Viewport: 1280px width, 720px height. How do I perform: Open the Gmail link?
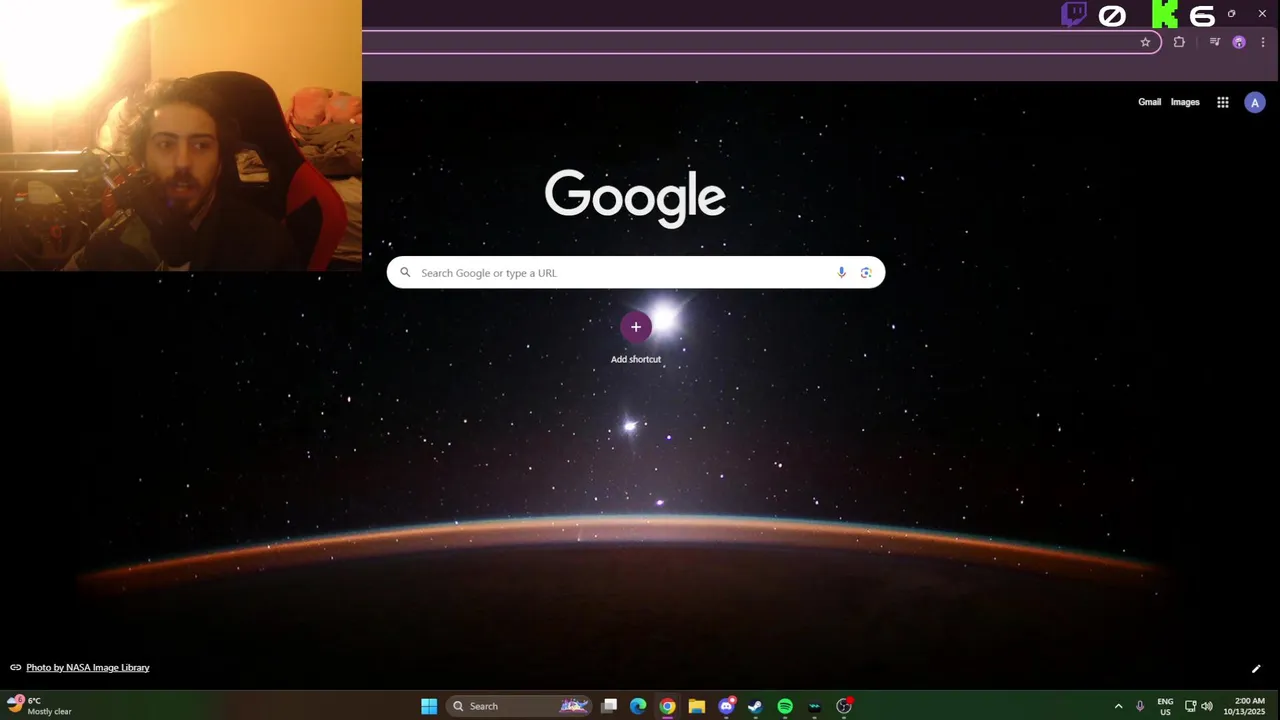pos(1150,102)
